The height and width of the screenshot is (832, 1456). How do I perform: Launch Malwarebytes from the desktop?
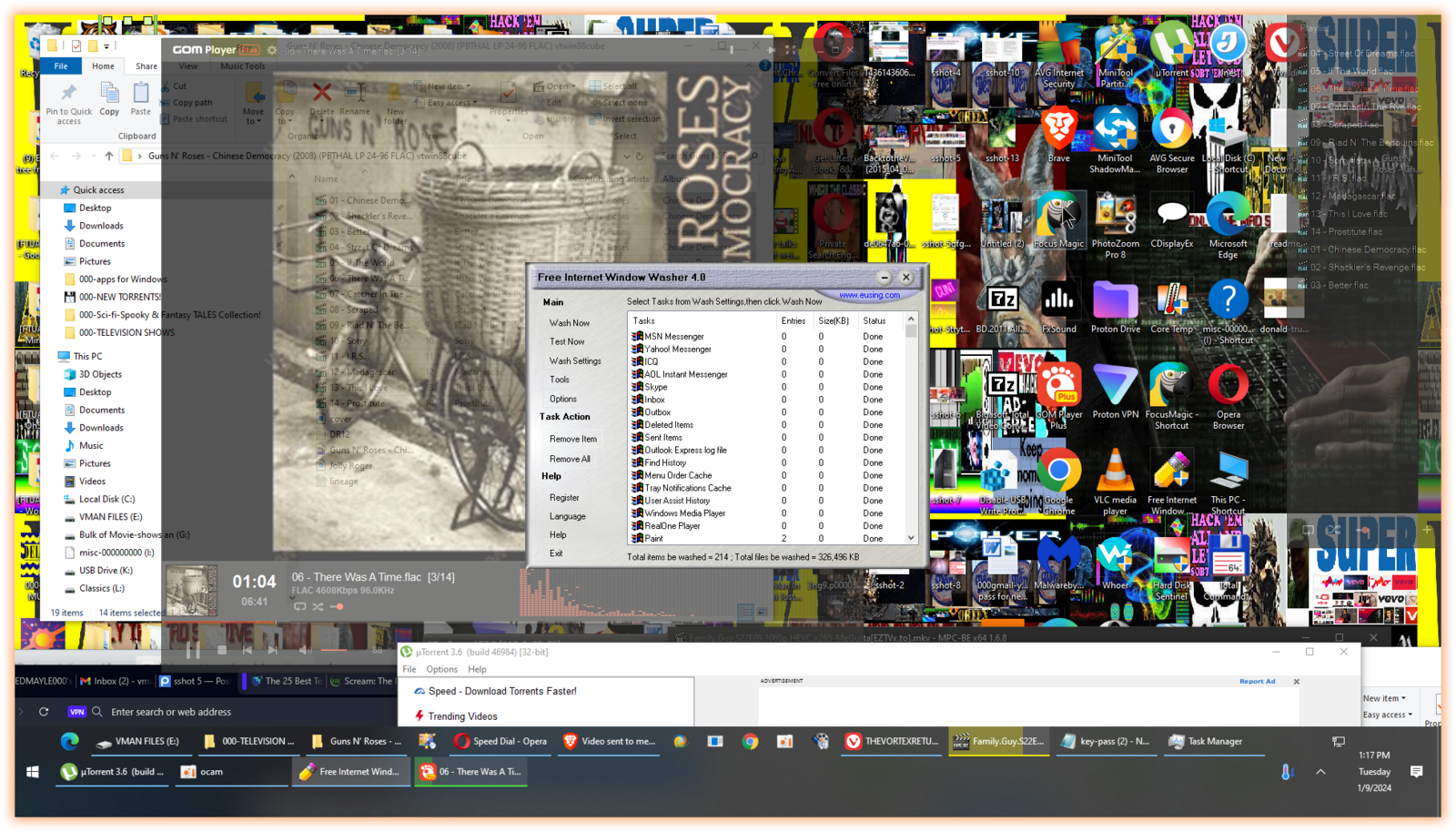1058,563
